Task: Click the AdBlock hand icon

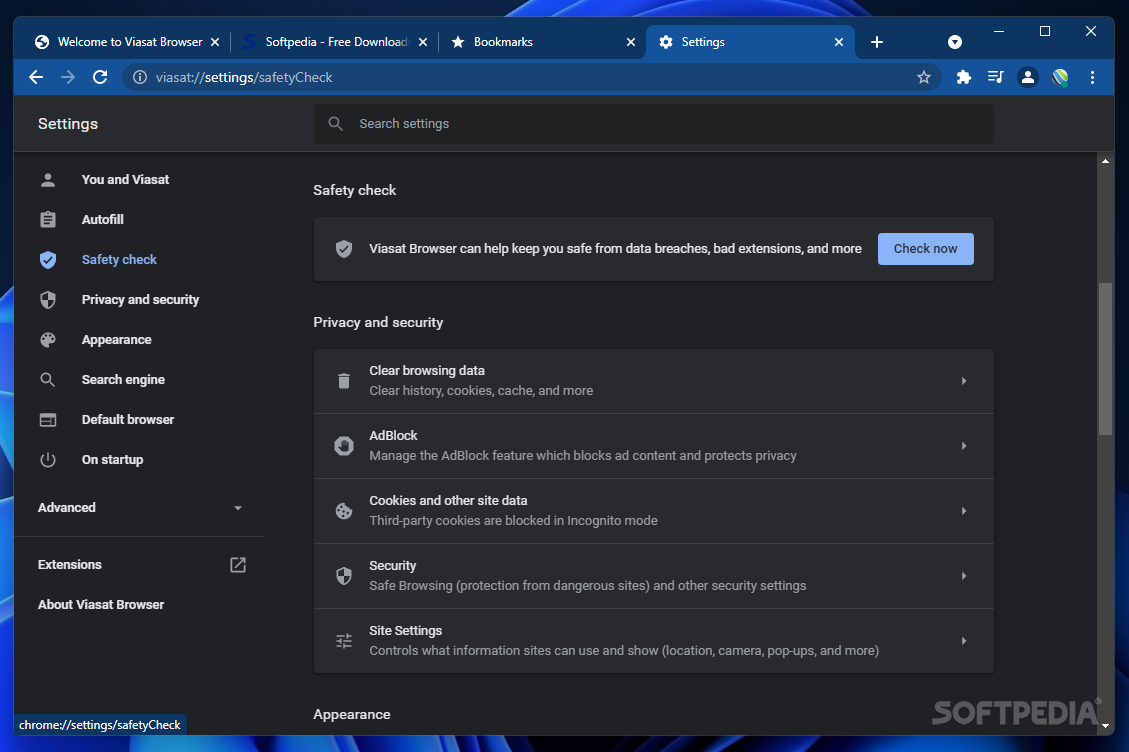Action: (x=343, y=446)
